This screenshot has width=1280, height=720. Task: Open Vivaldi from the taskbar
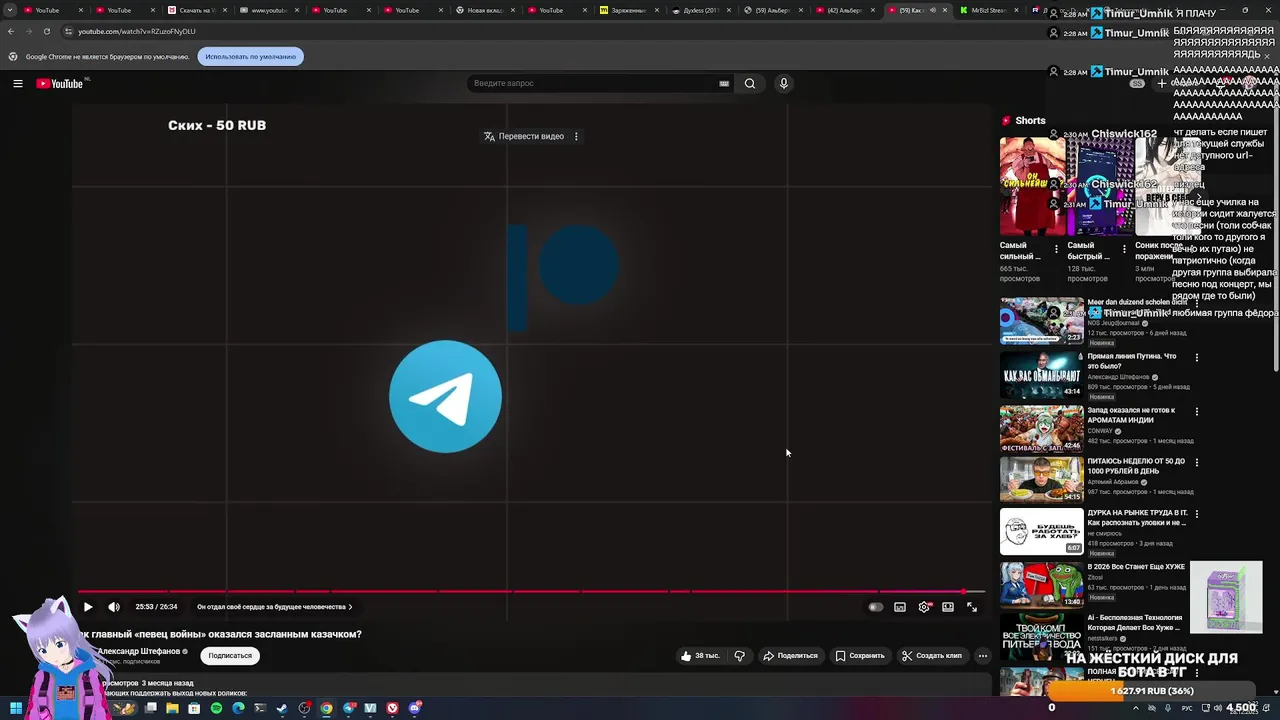(392, 708)
